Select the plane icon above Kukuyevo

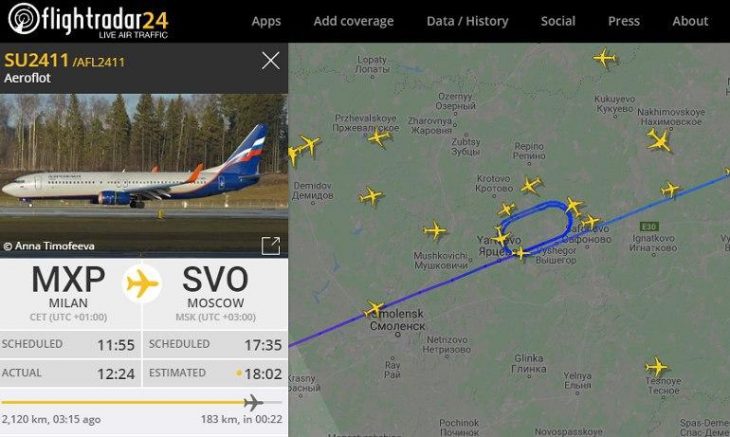click(605, 58)
